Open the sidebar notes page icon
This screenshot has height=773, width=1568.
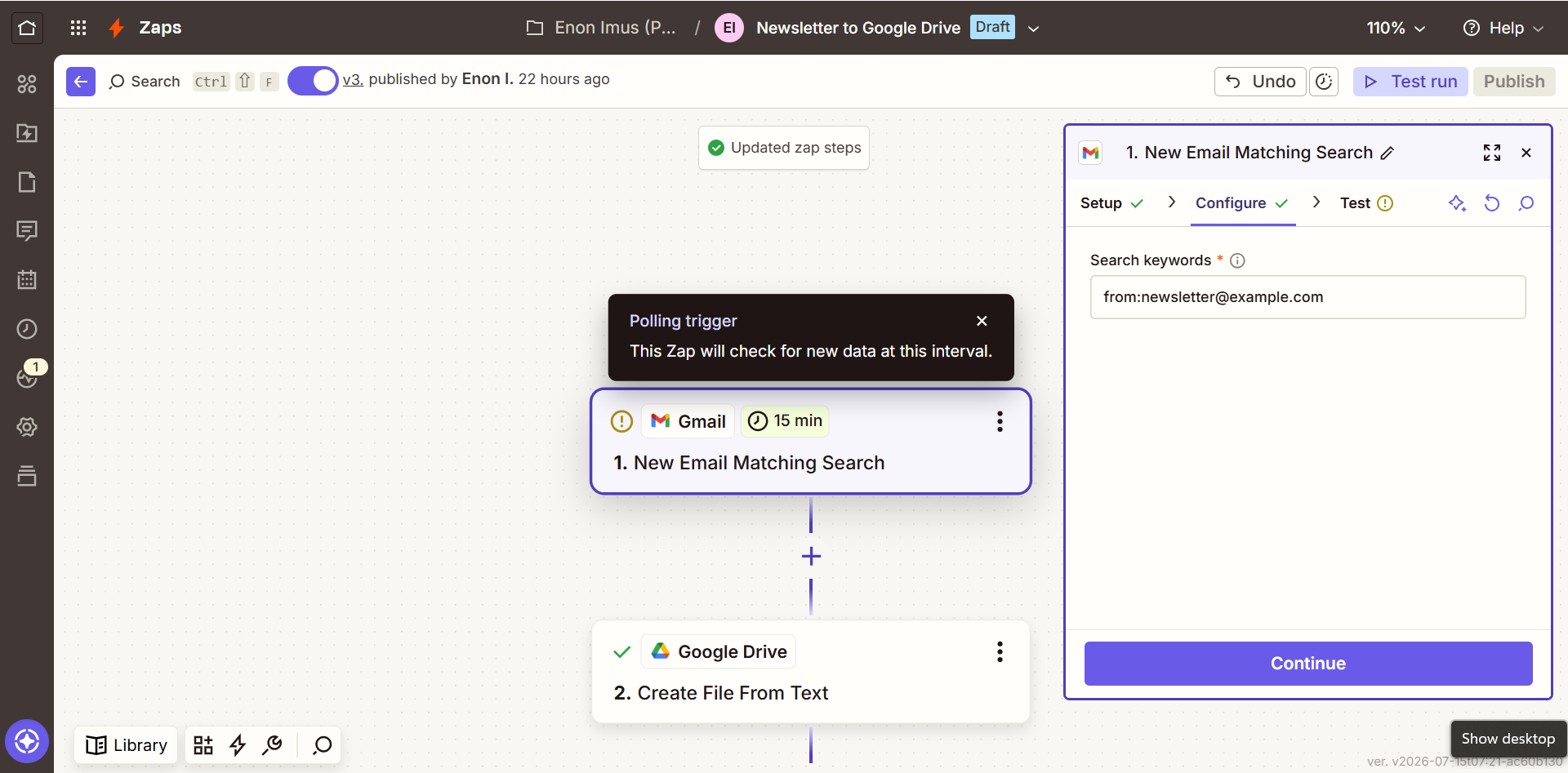click(x=27, y=182)
